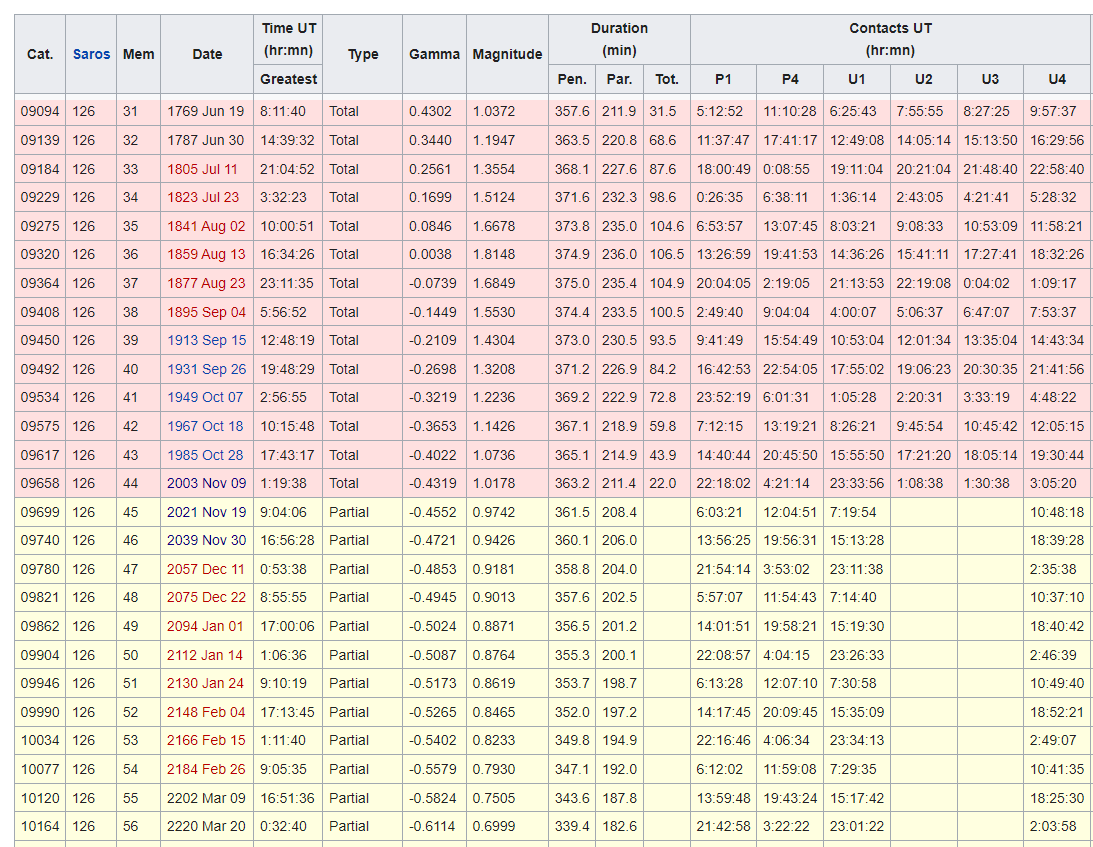
Task: Click the 2166 Feb 15 date link
Action: point(205,741)
